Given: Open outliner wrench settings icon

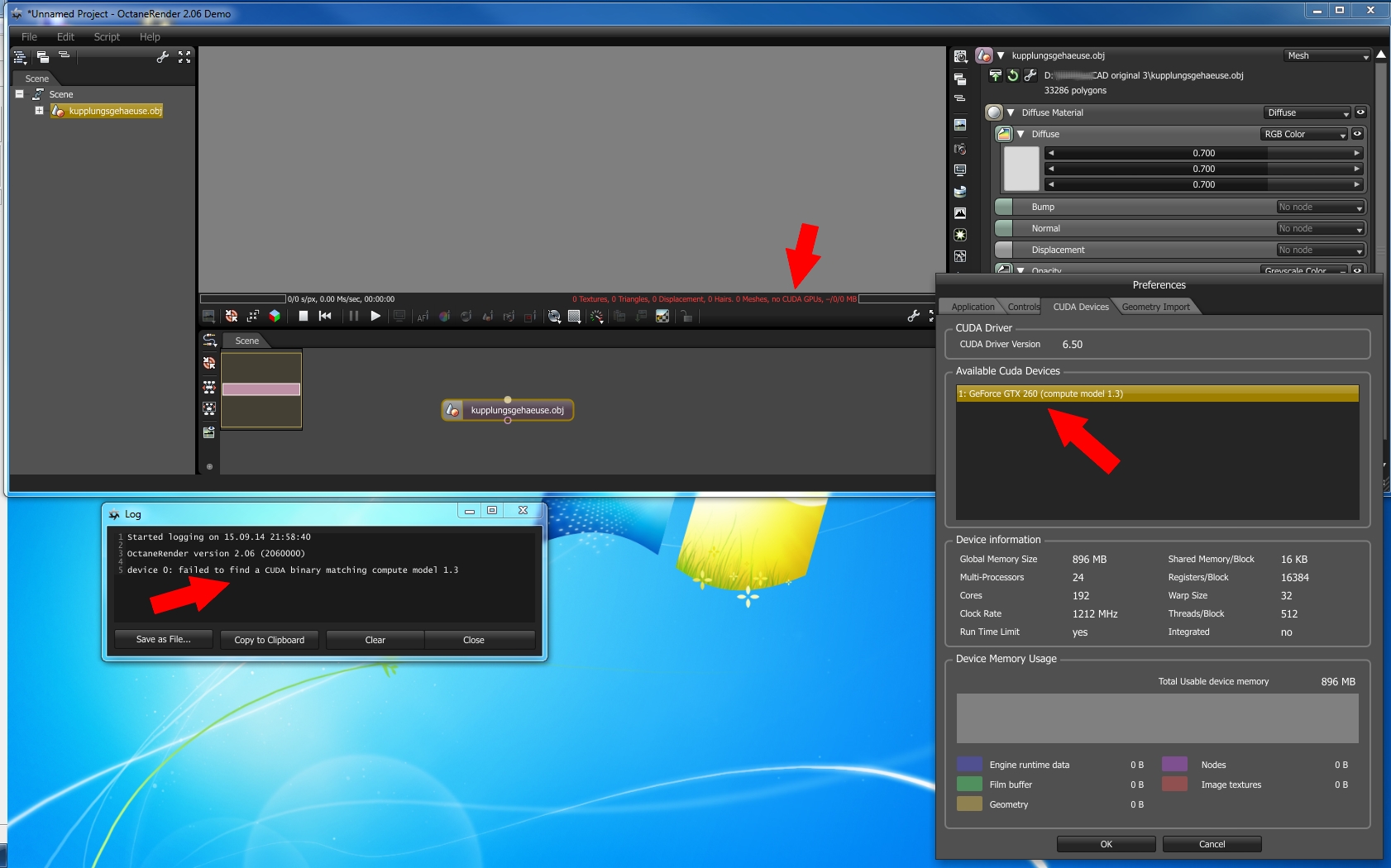Looking at the screenshot, I should click(163, 57).
